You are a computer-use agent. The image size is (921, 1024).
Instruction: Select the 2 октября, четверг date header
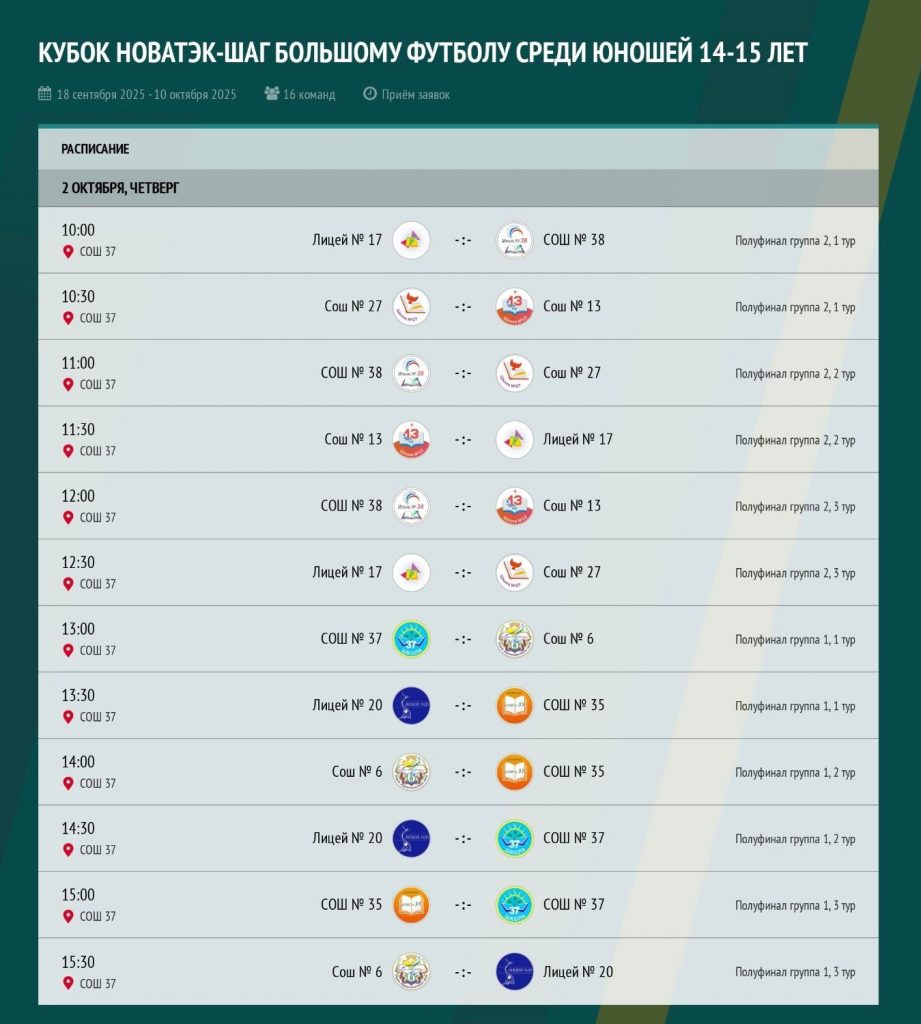coord(120,188)
